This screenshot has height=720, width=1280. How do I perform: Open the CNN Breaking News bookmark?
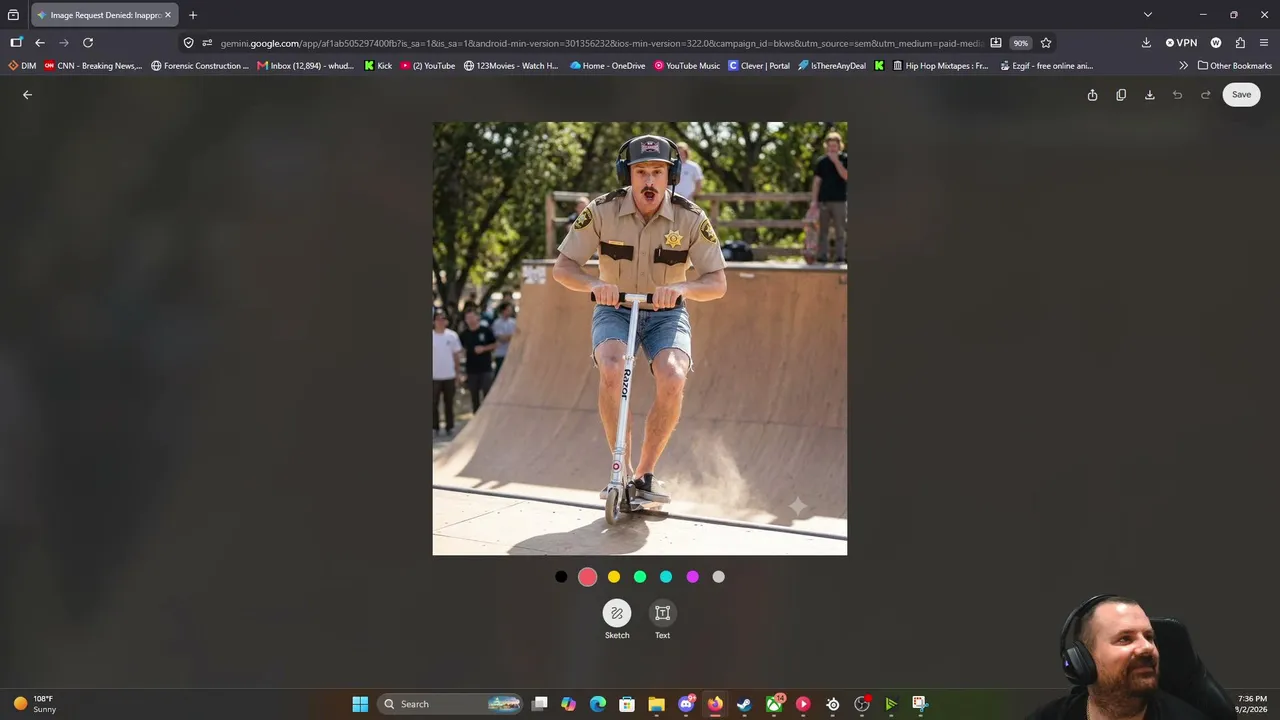93,66
